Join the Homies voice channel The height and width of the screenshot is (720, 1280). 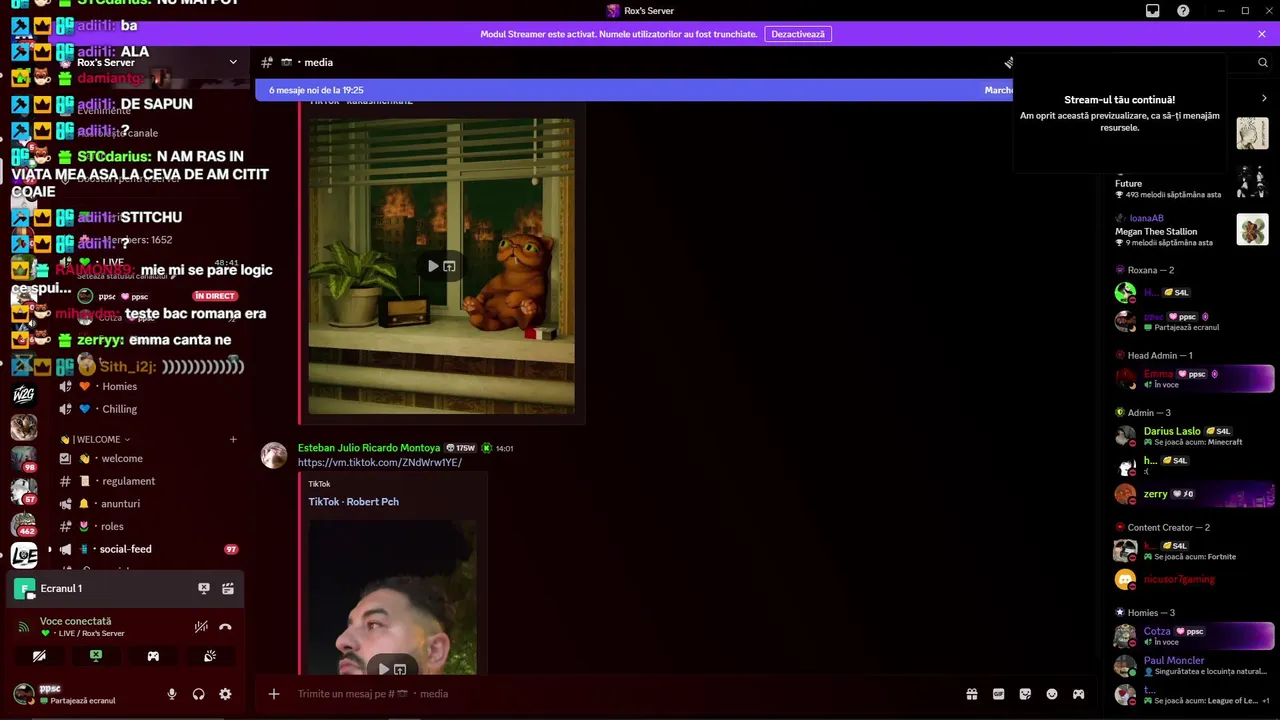click(148, 387)
